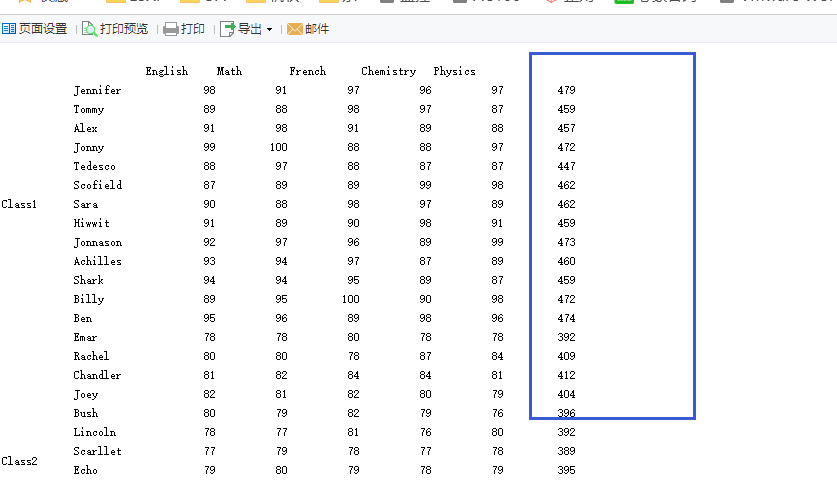The width and height of the screenshot is (837, 483).
Task: Click the 打印预览 print preview icon
Action: [x=90, y=29]
